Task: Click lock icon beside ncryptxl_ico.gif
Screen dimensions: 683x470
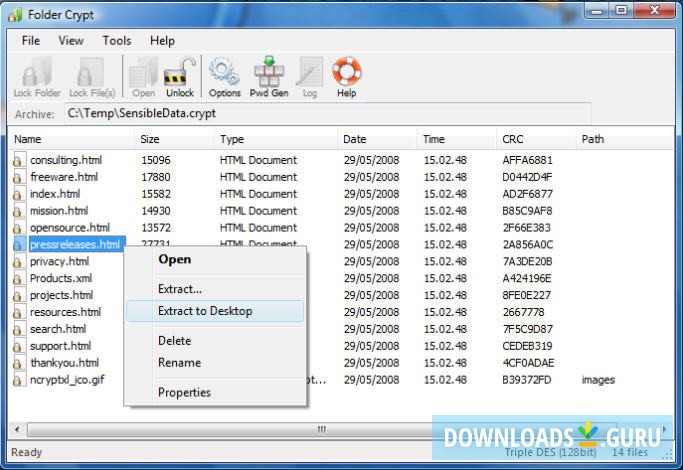Action: (x=18, y=380)
